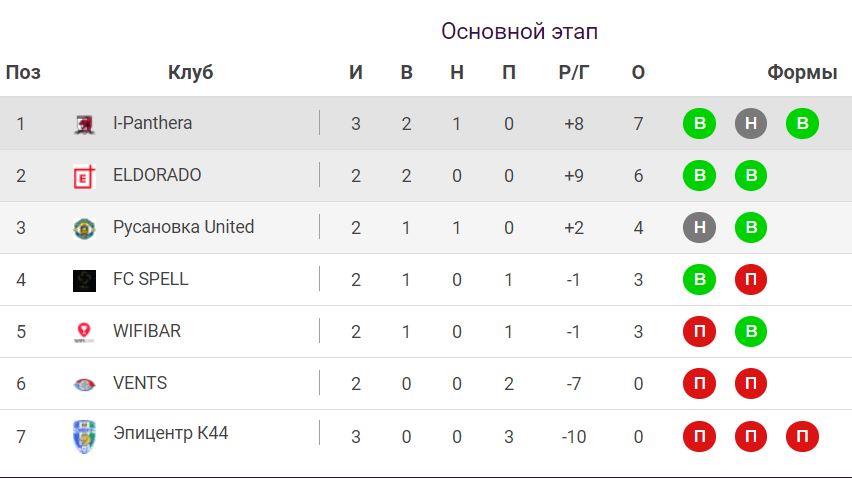Click WIFIBAR's green win form badge

750,332
